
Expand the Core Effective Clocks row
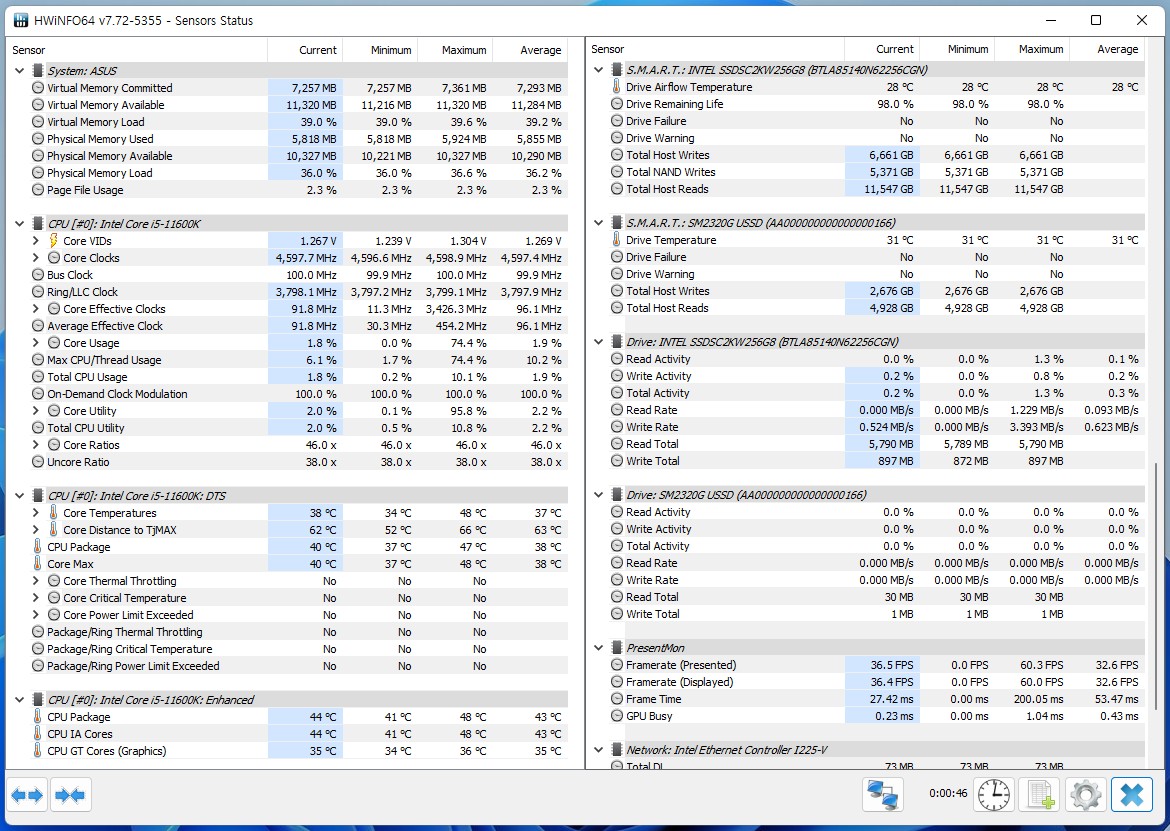(35, 308)
